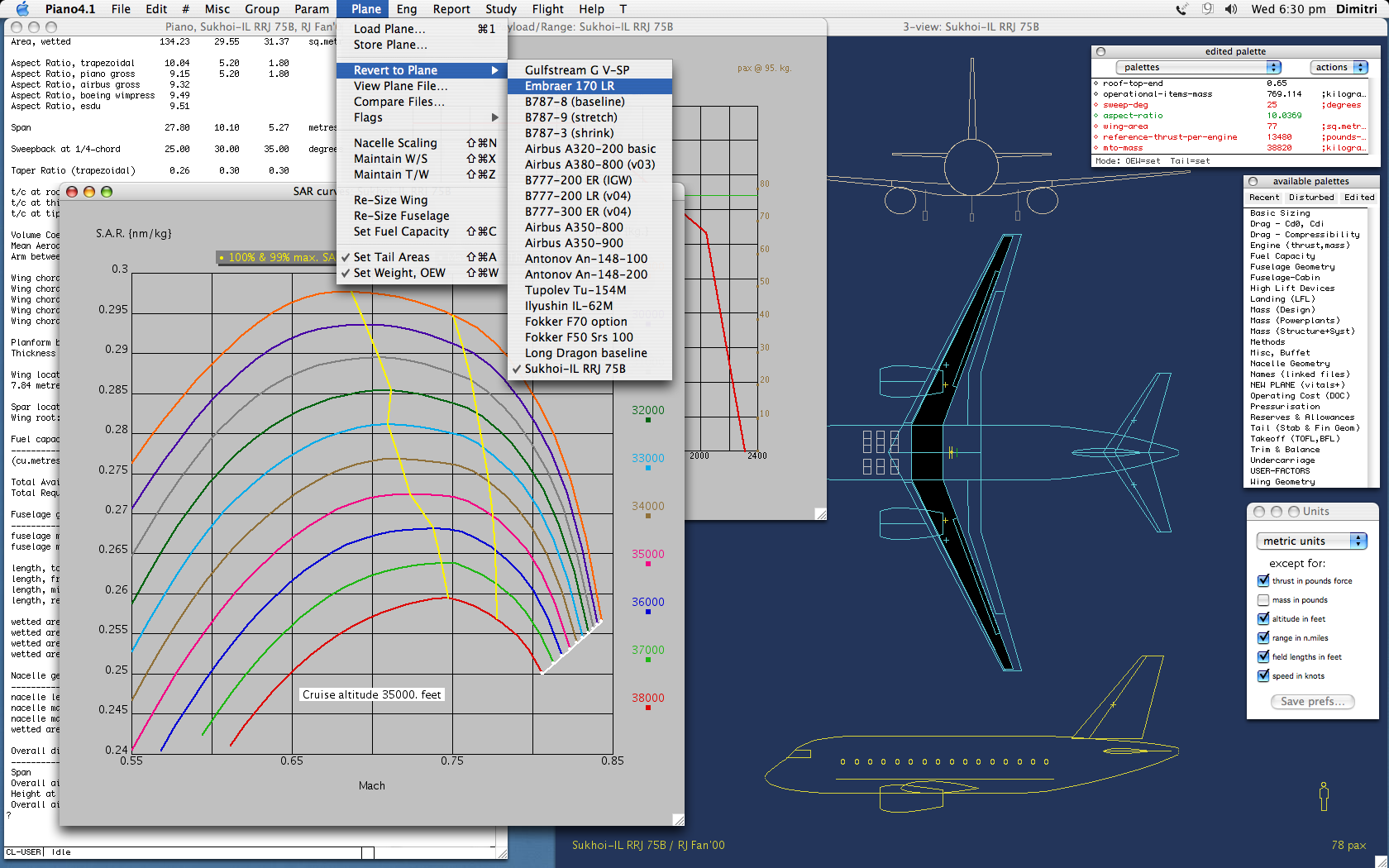
Task: Expand the Revert to Plane submenu
Action: click(x=422, y=70)
